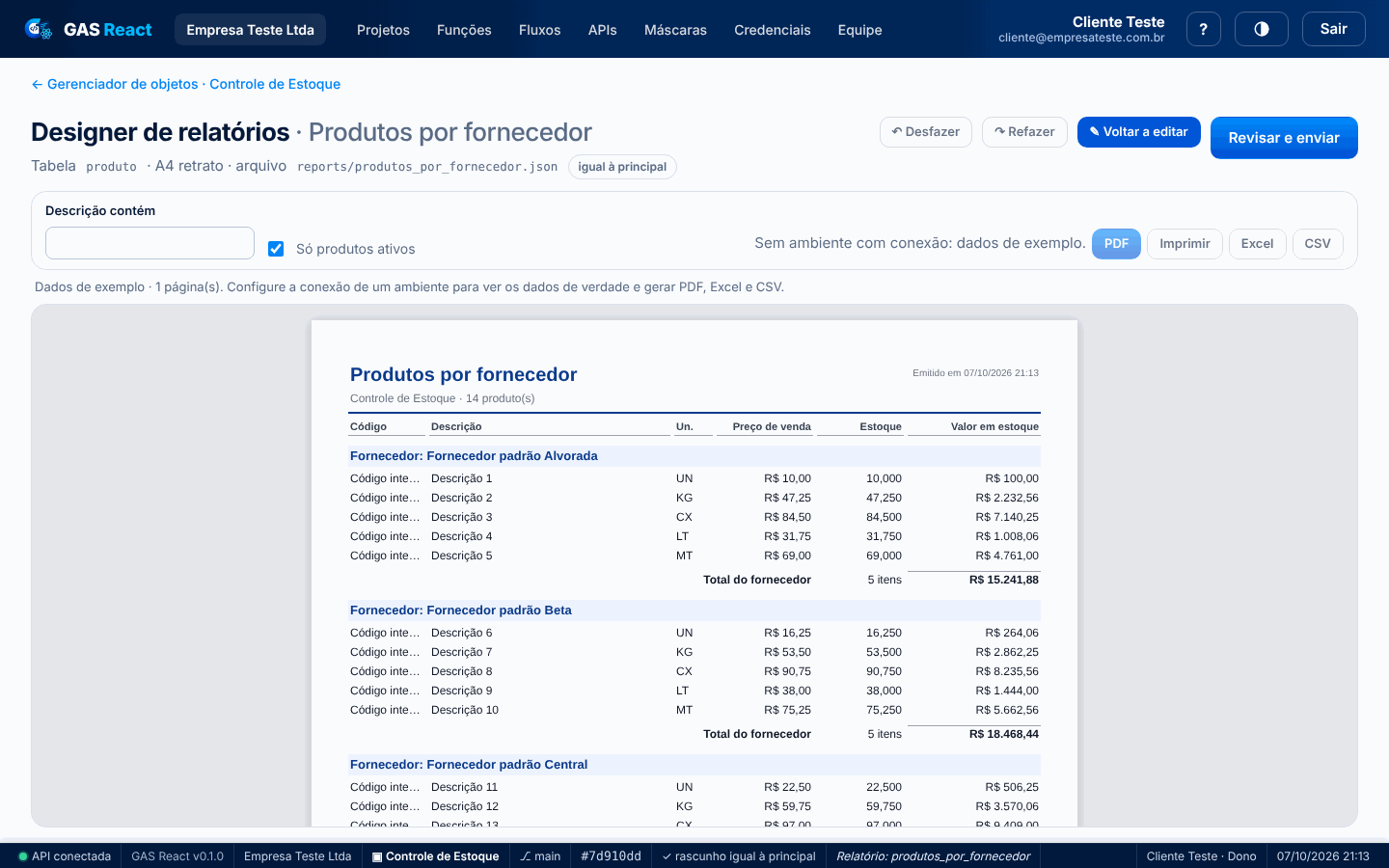Click the Sair logout button
The image size is (1389, 868).
[x=1333, y=29]
